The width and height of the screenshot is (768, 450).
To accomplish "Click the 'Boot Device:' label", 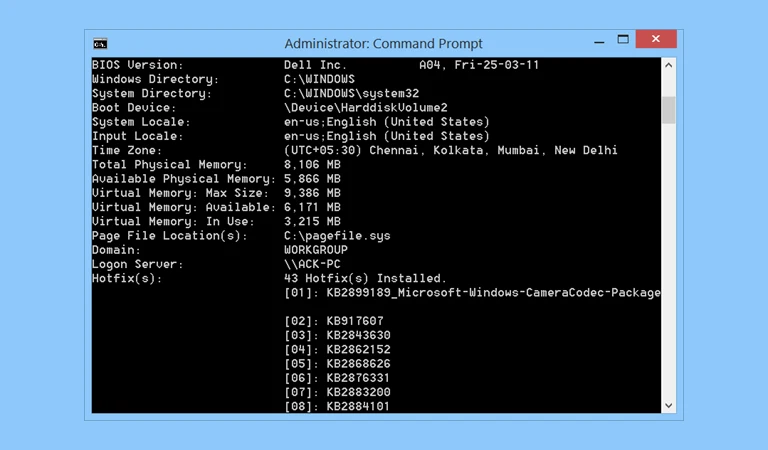I will tap(134, 108).
